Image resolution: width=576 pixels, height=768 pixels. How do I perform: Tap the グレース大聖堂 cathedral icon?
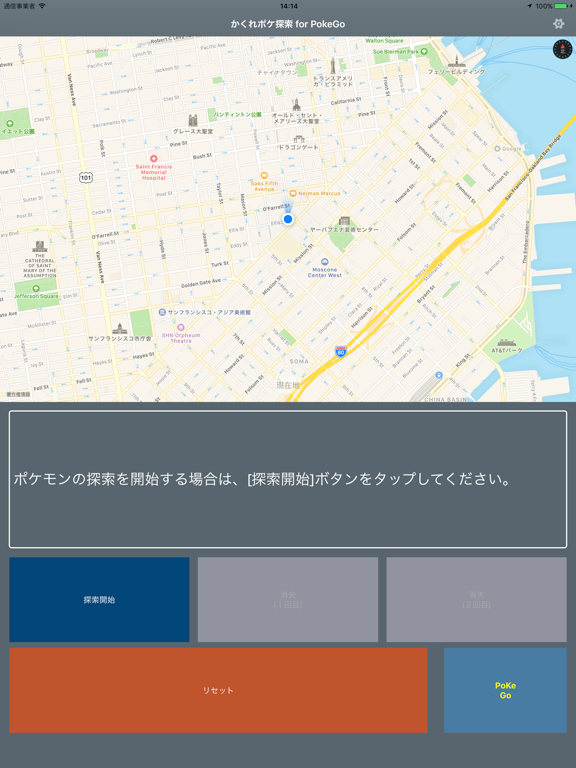tap(193, 120)
